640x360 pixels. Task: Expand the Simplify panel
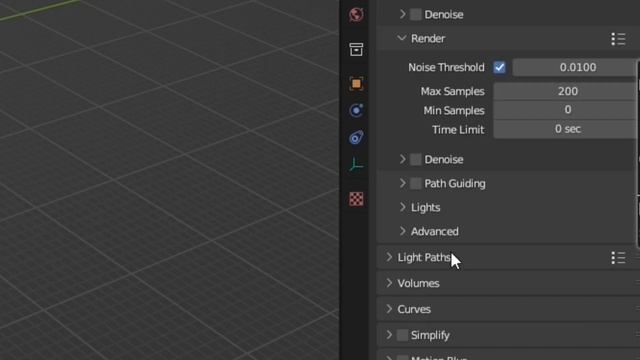[x=389, y=335]
